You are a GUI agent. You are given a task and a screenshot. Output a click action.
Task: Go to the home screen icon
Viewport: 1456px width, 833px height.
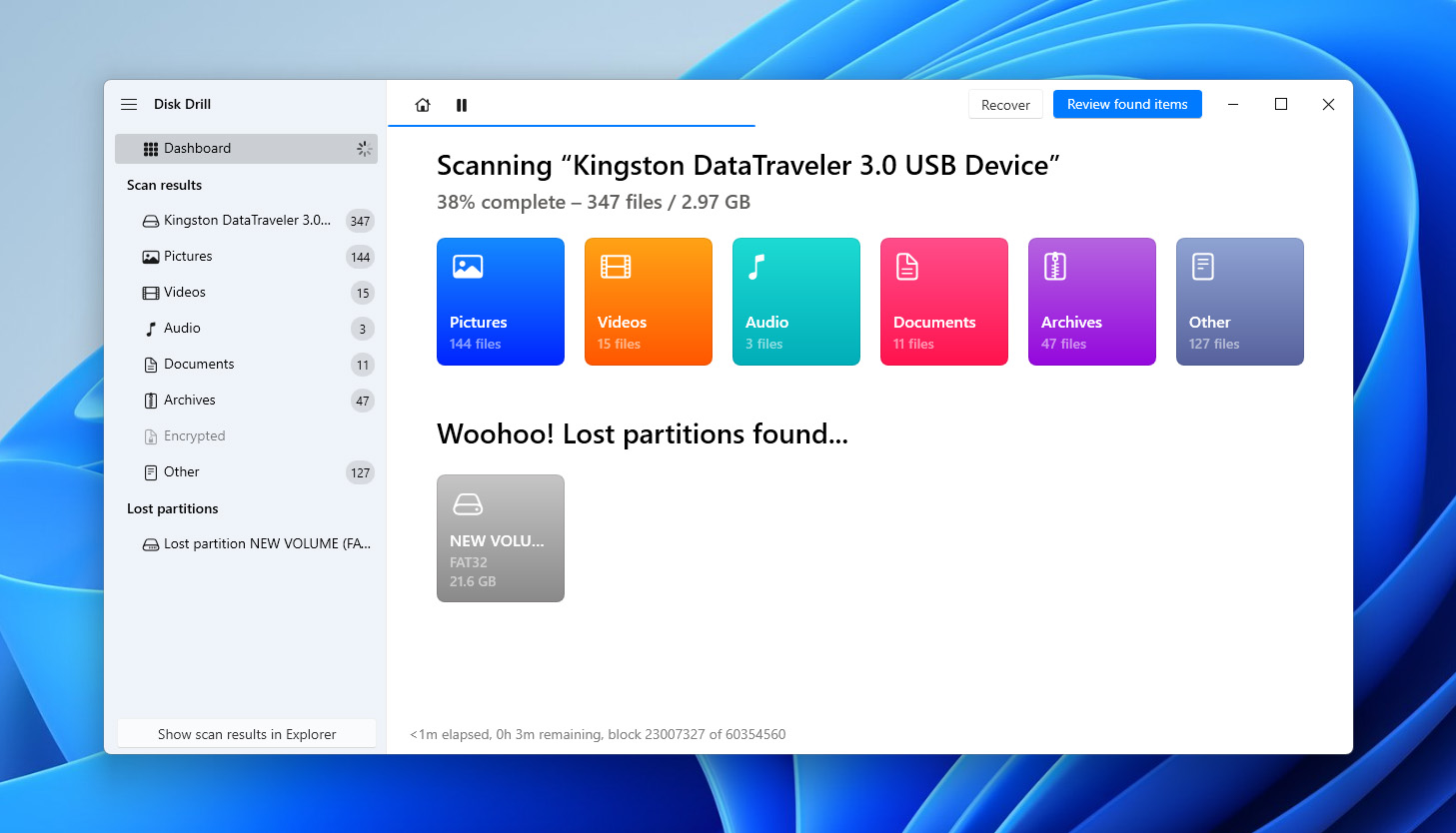[423, 105]
